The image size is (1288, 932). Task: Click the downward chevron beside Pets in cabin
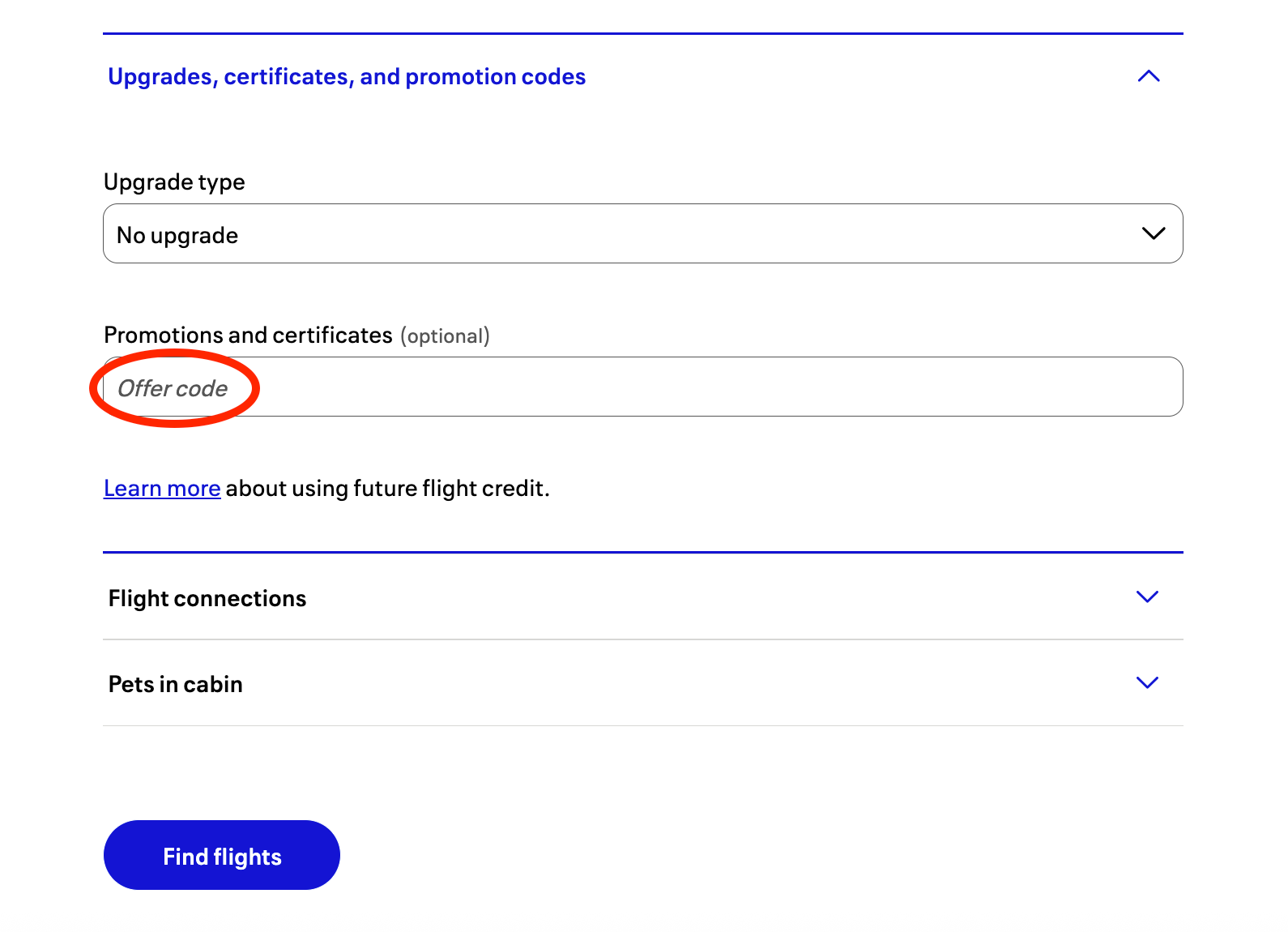point(1148,683)
